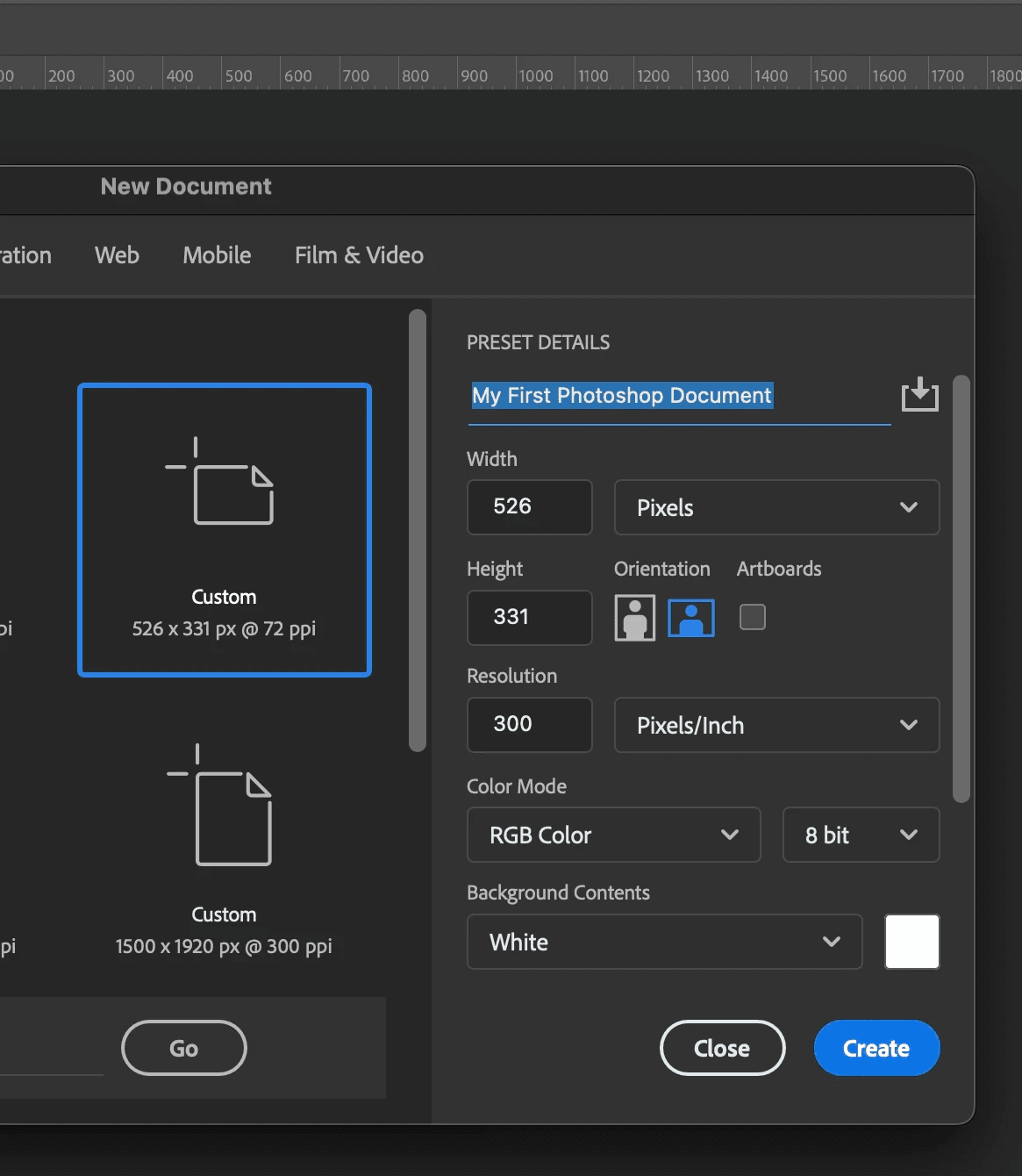Click the Orientation label
Viewport: 1022px width, 1176px height.
(662, 569)
